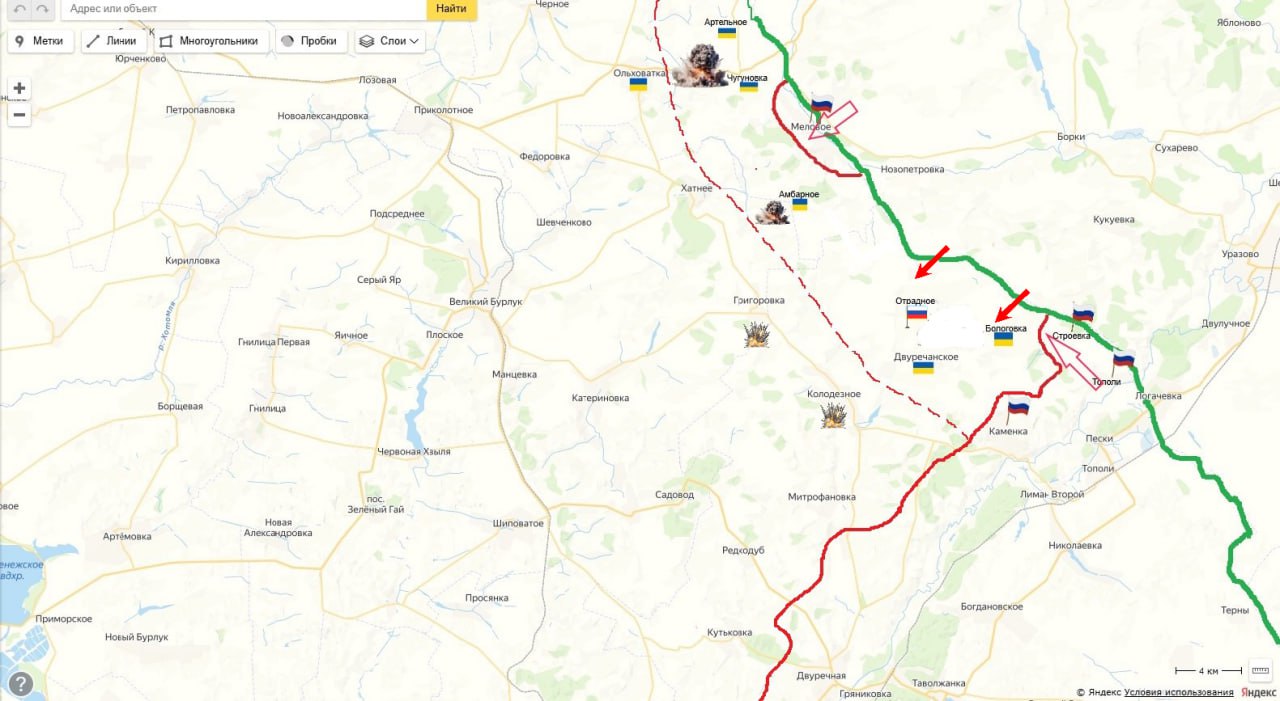The height and width of the screenshot is (701, 1280).
Task: Zoom in with the plus button
Action: (19, 88)
